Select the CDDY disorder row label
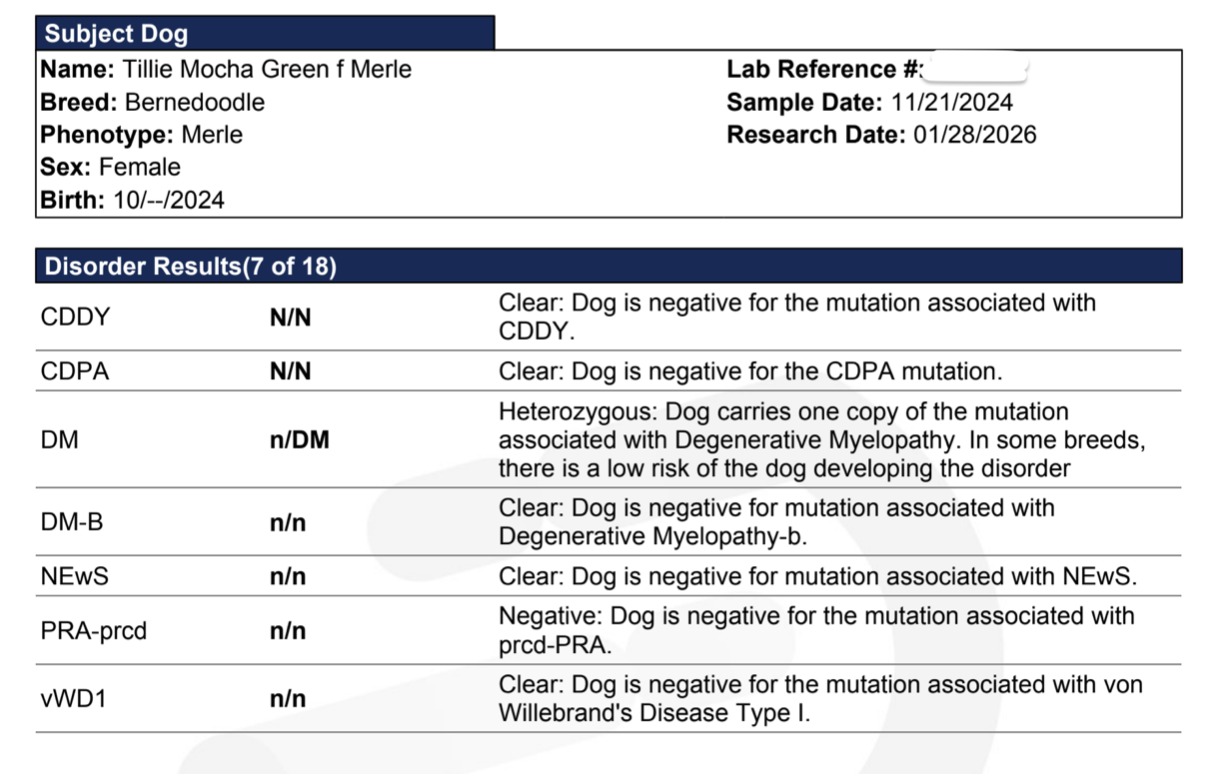Viewport: 1214px width, 774px height. (x=76, y=317)
